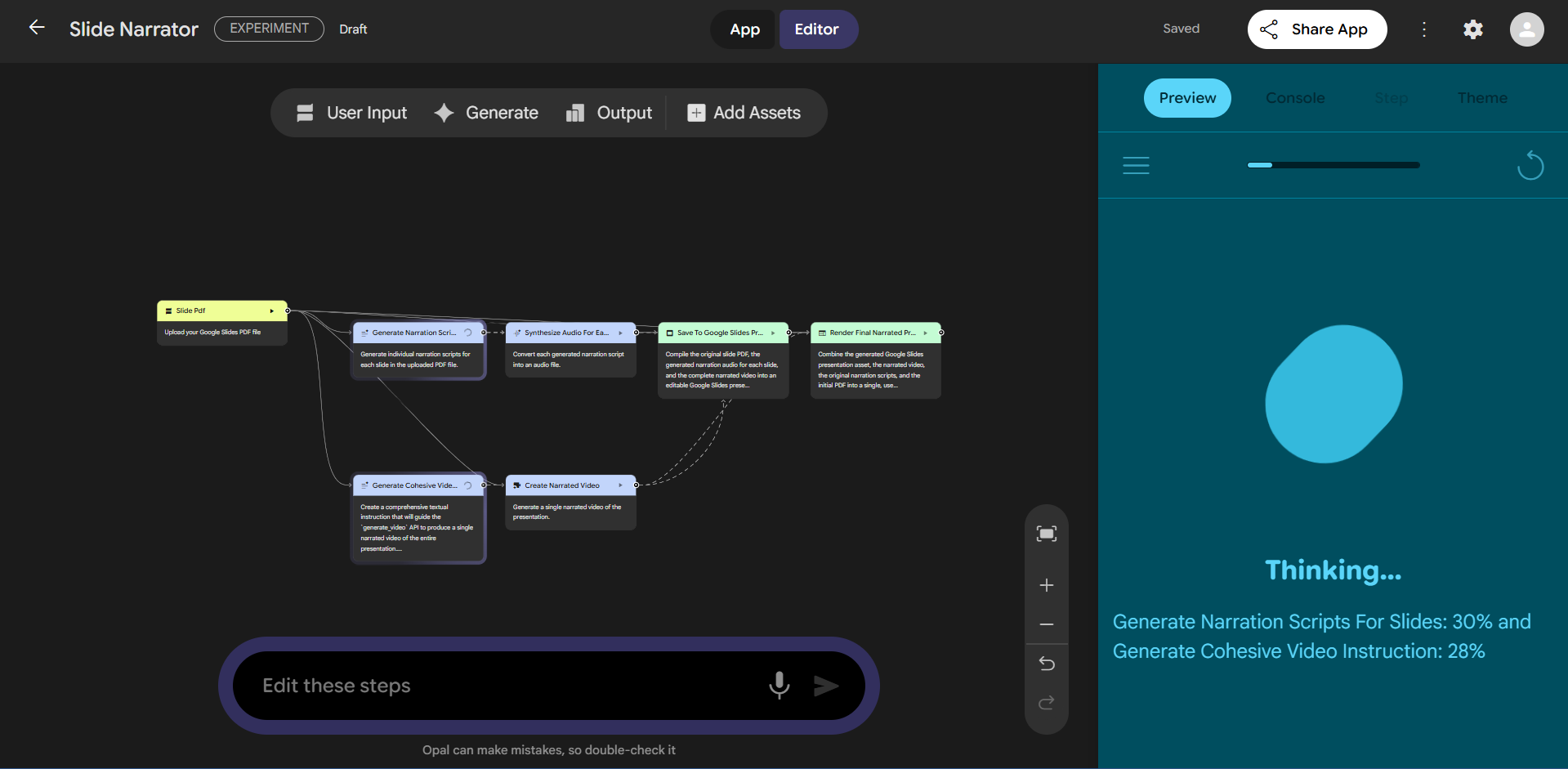1568x769 pixels.
Task: Click the back arrow icon
Action: click(x=37, y=28)
